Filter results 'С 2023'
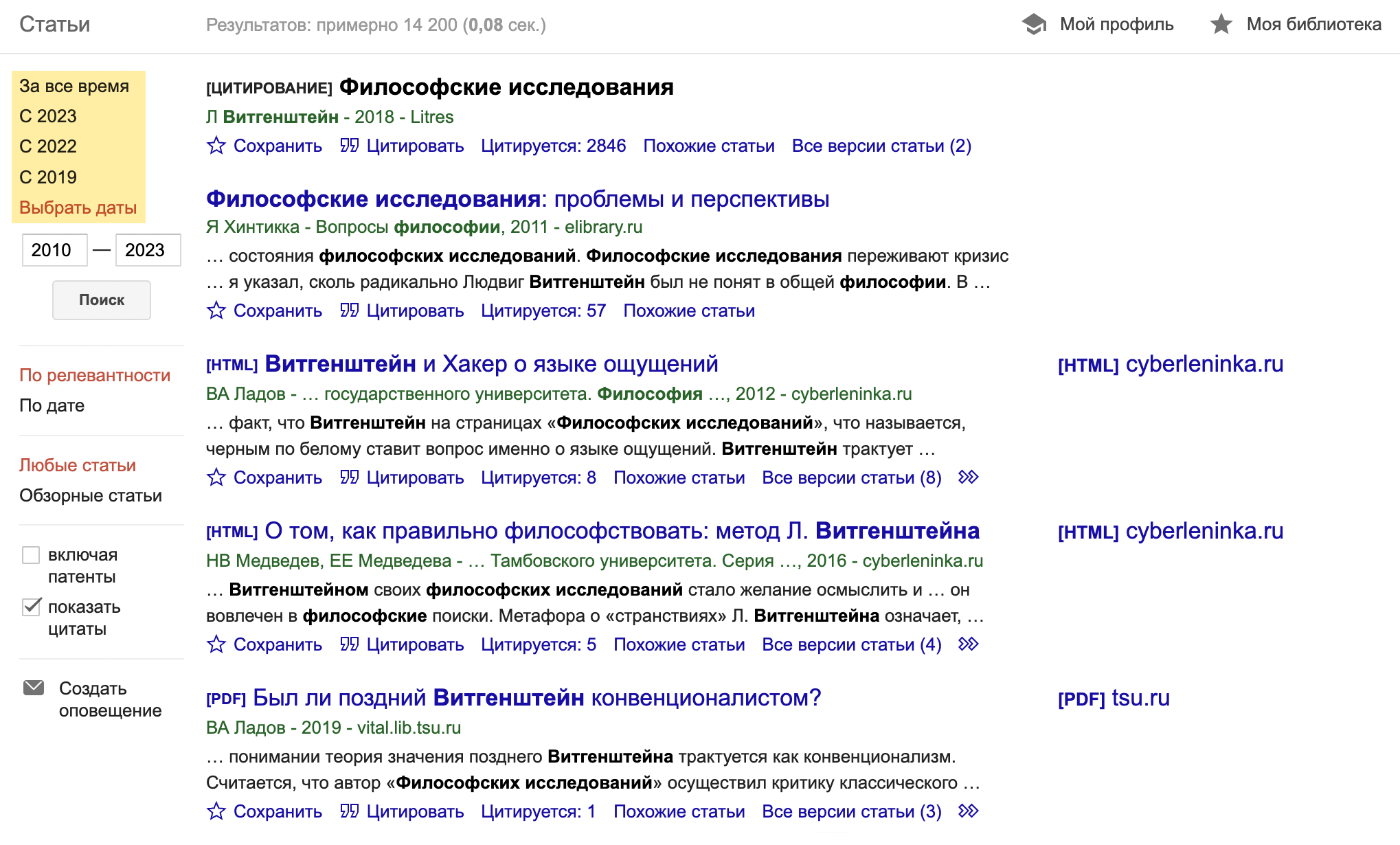 click(x=48, y=116)
